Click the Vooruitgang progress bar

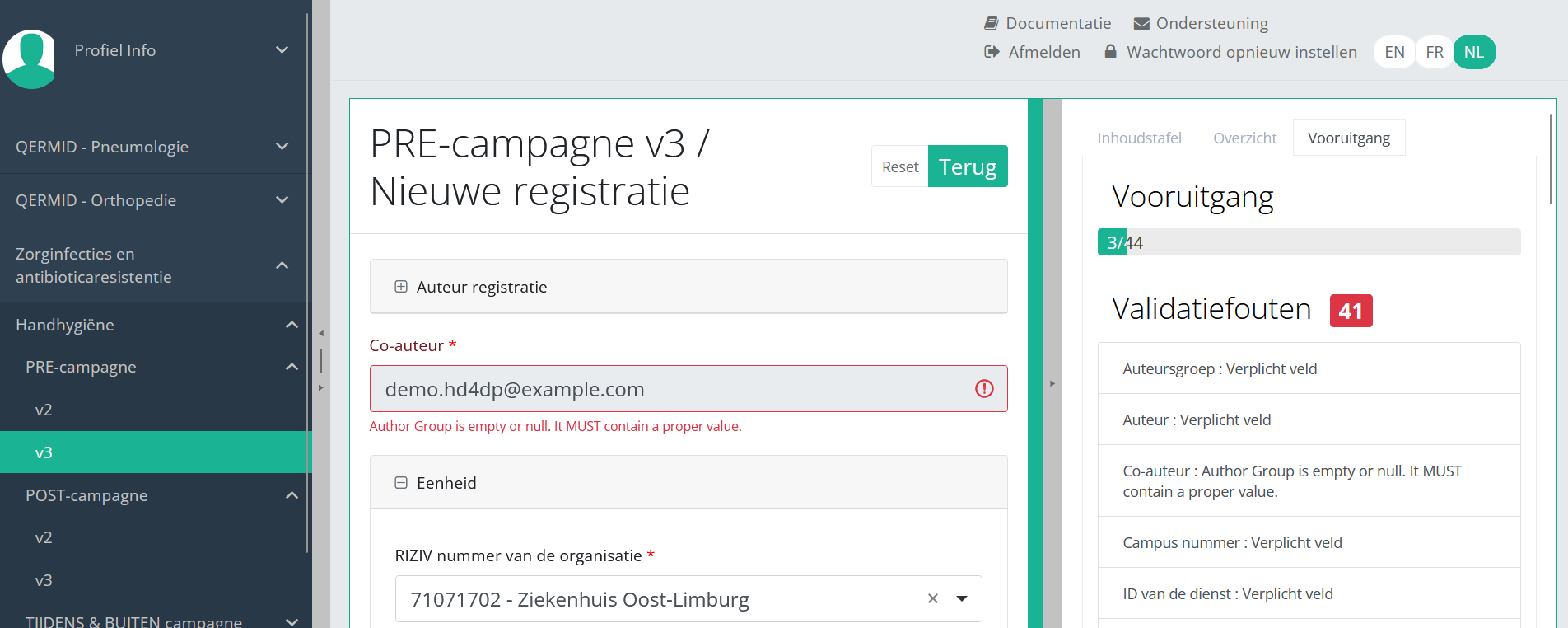(1309, 242)
